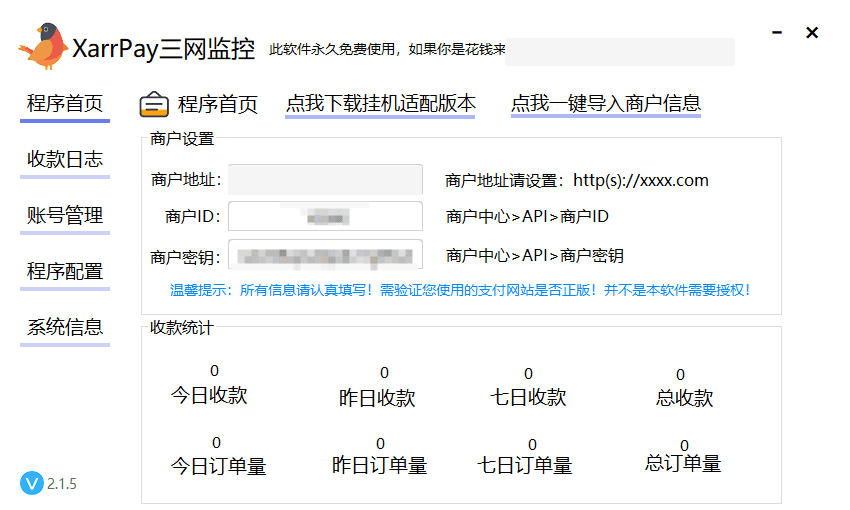The height and width of the screenshot is (510, 850).
Task: Click the 0 value above 昨日订单量
Action: pos(381,444)
